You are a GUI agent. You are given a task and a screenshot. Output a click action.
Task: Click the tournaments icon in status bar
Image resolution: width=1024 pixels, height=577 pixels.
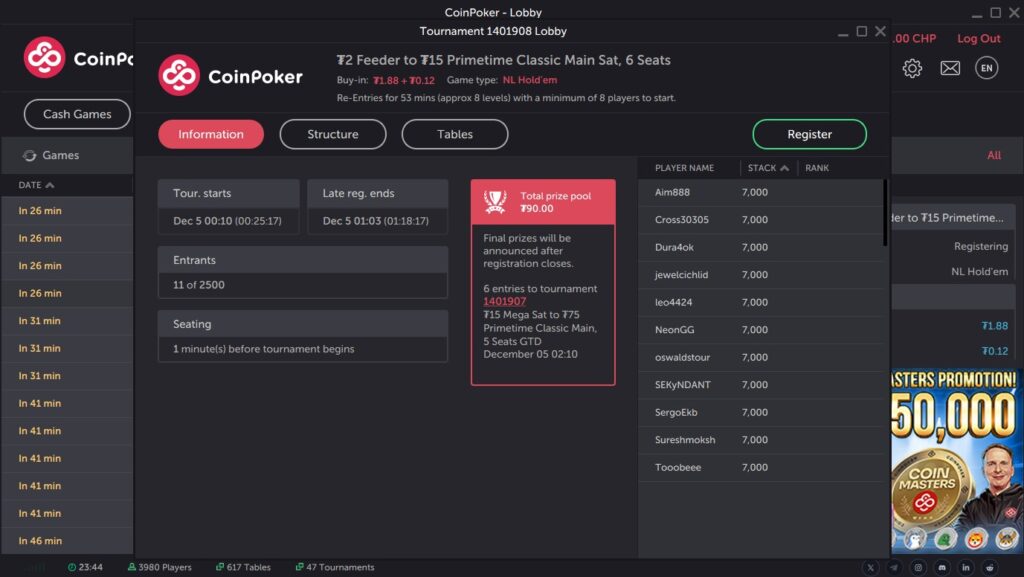(300, 567)
